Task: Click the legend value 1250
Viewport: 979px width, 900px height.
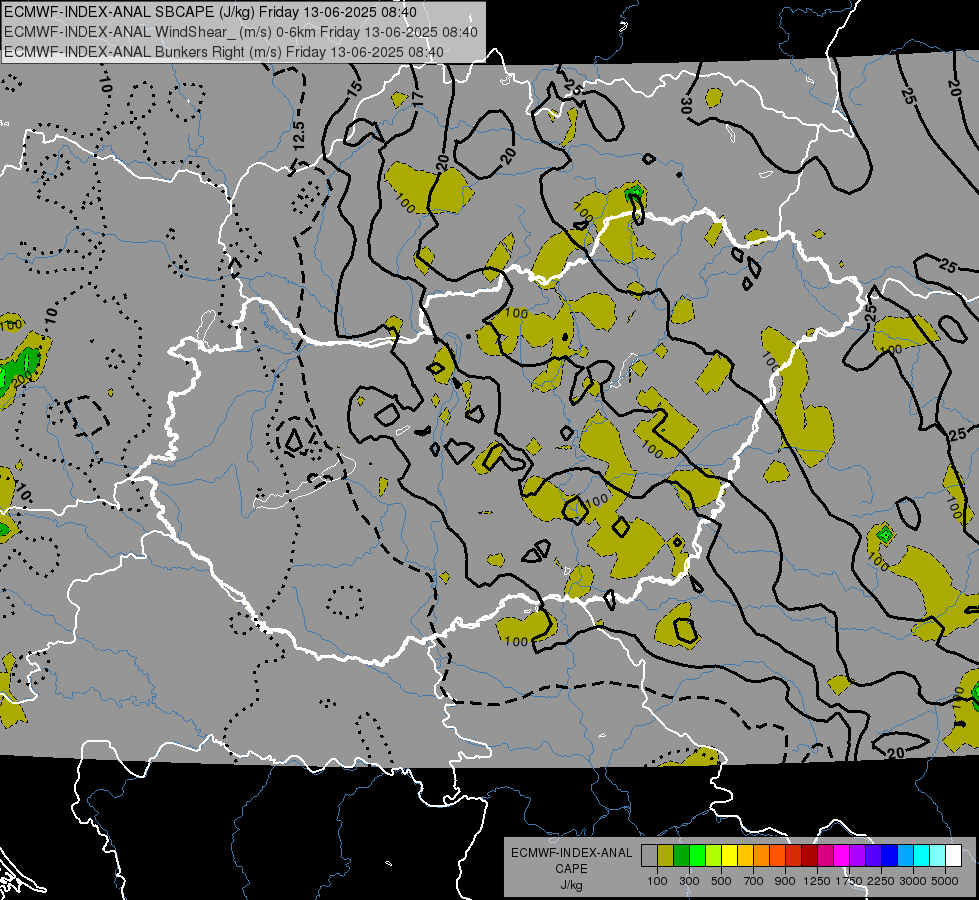Action: pyautogui.click(x=817, y=881)
